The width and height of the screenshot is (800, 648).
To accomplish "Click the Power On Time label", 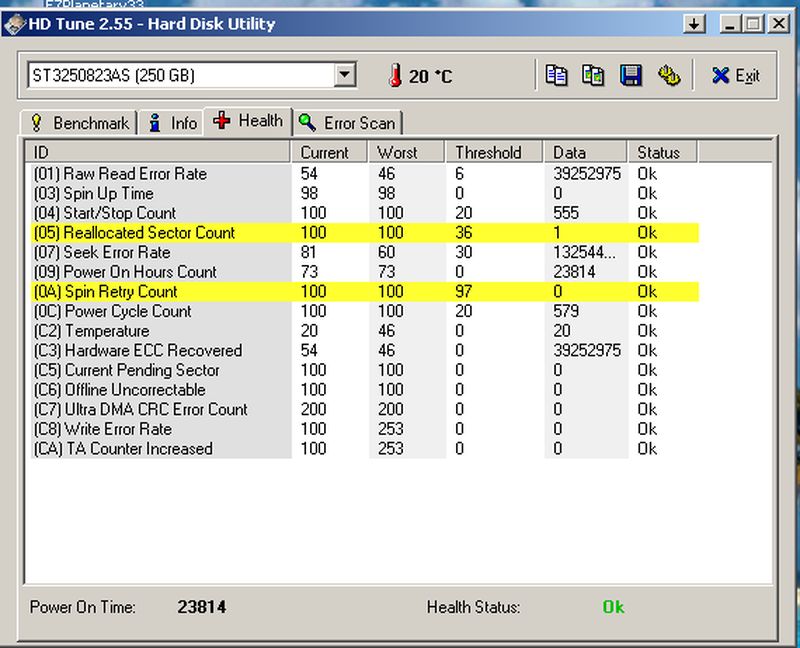I will click(x=83, y=607).
